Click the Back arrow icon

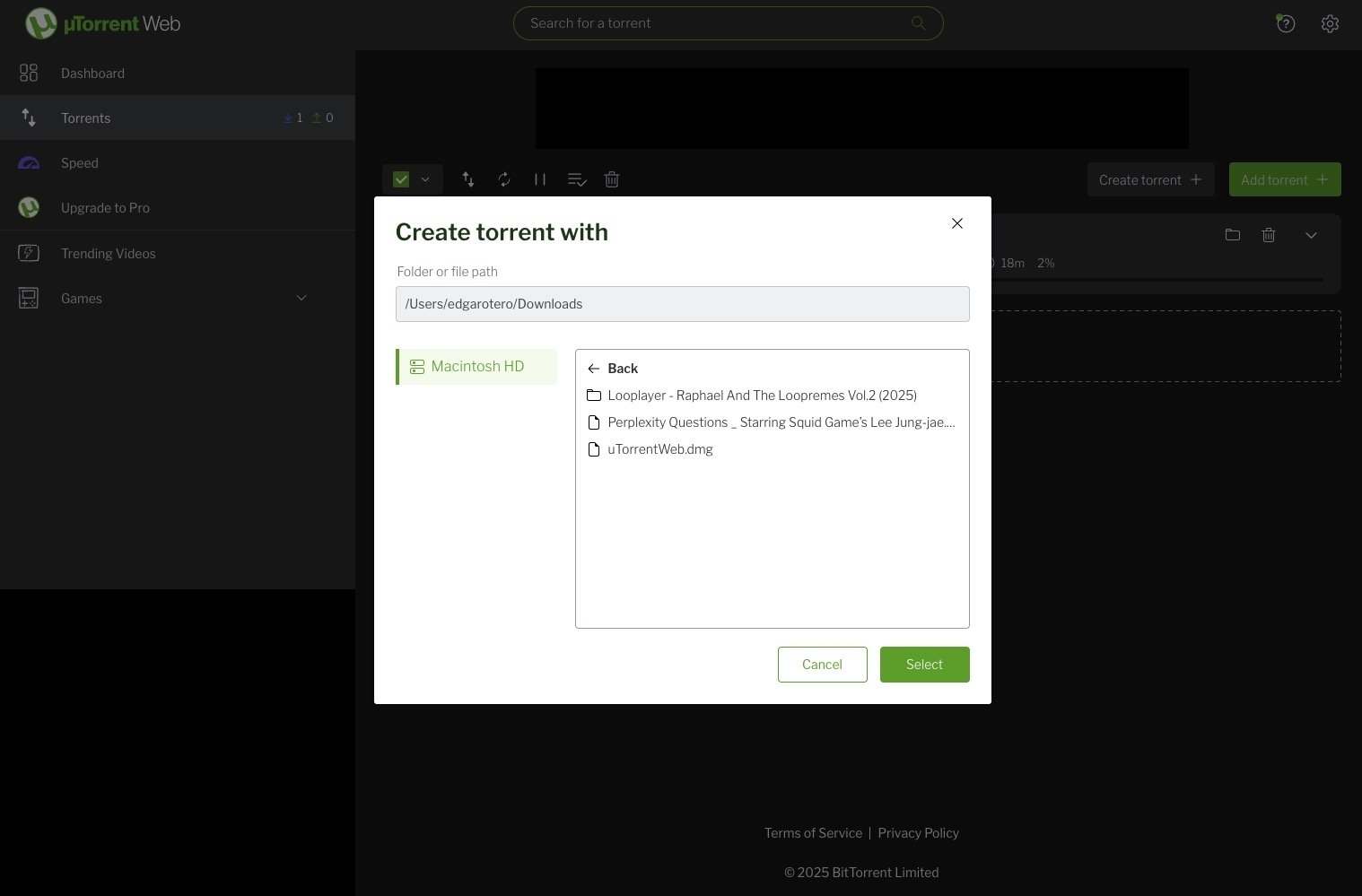[x=593, y=369]
